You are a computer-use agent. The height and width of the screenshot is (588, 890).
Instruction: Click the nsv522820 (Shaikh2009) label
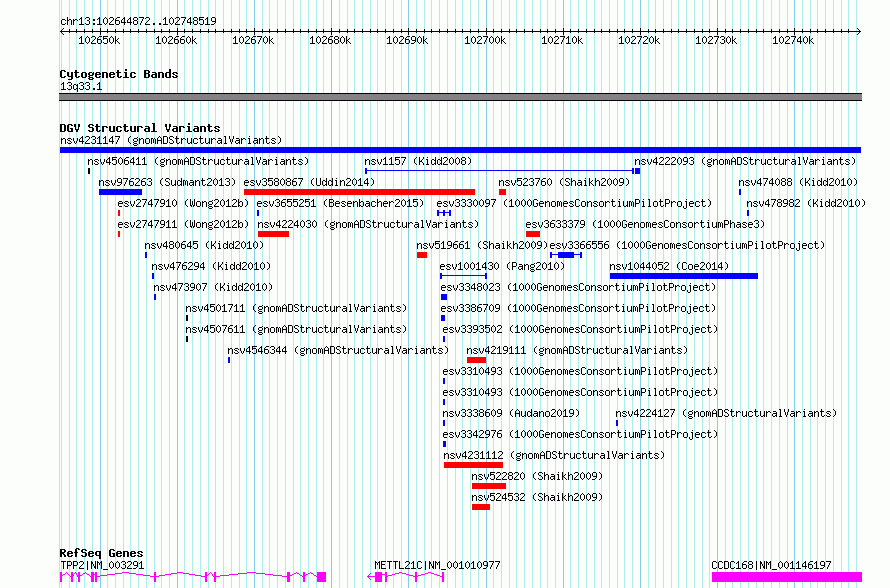click(x=537, y=476)
